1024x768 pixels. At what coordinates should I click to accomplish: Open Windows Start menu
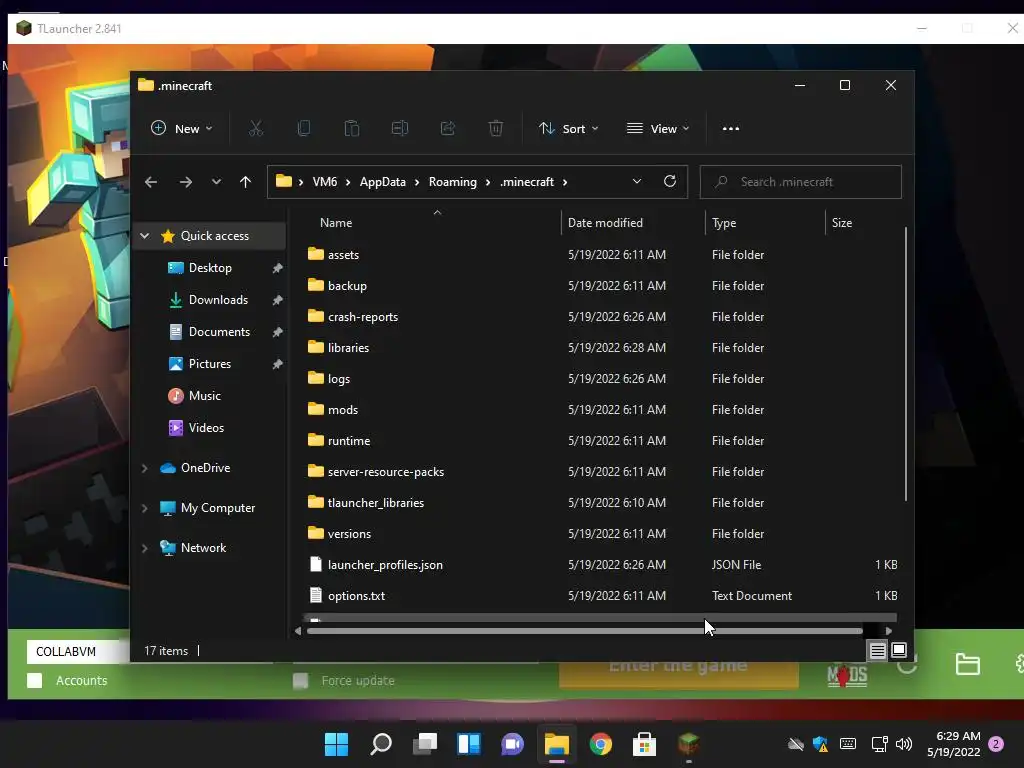pyautogui.click(x=337, y=744)
